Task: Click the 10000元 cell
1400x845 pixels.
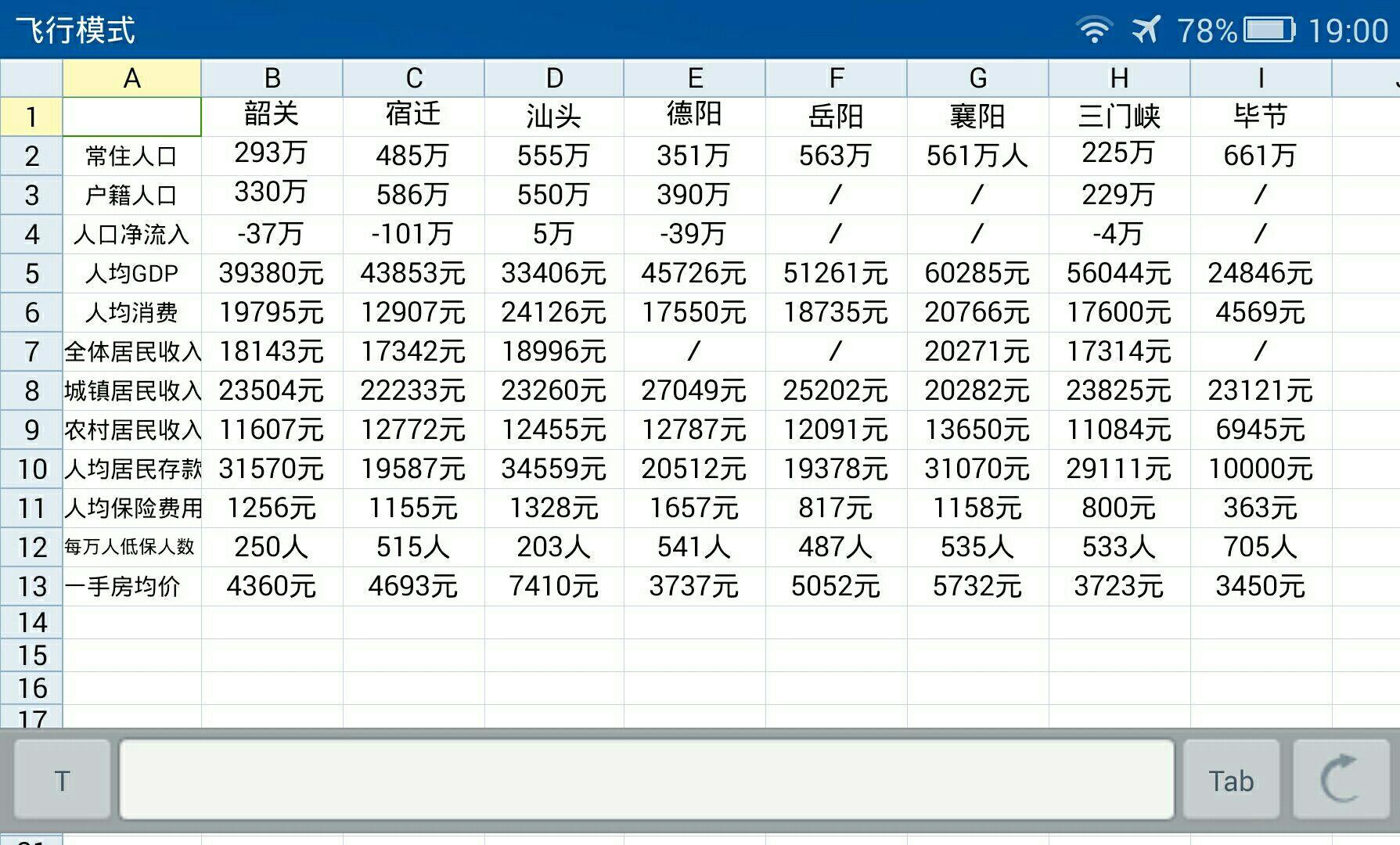Action: tap(1261, 469)
